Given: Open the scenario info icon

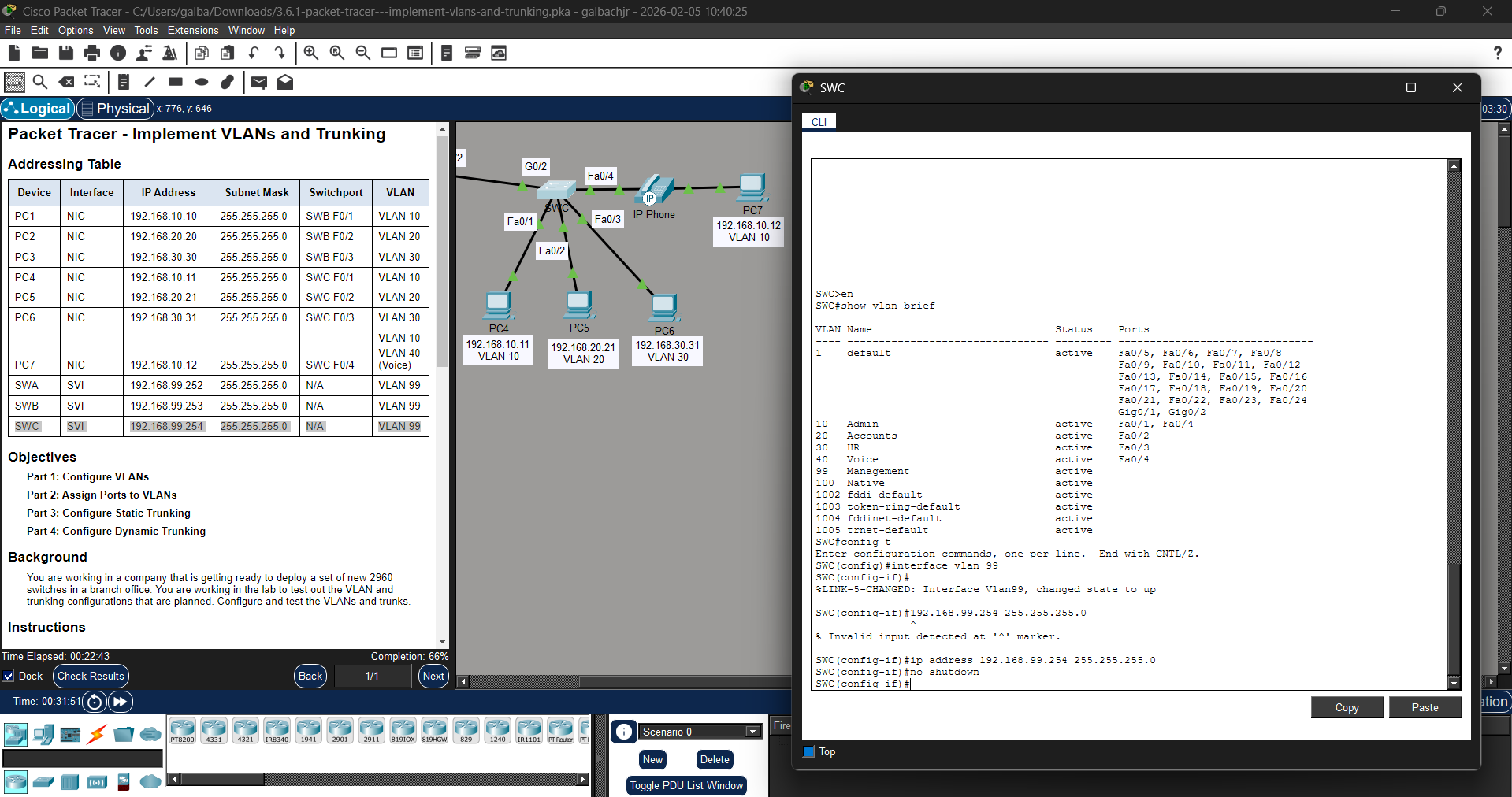Looking at the screenshot, I should (x=624, y=732).
